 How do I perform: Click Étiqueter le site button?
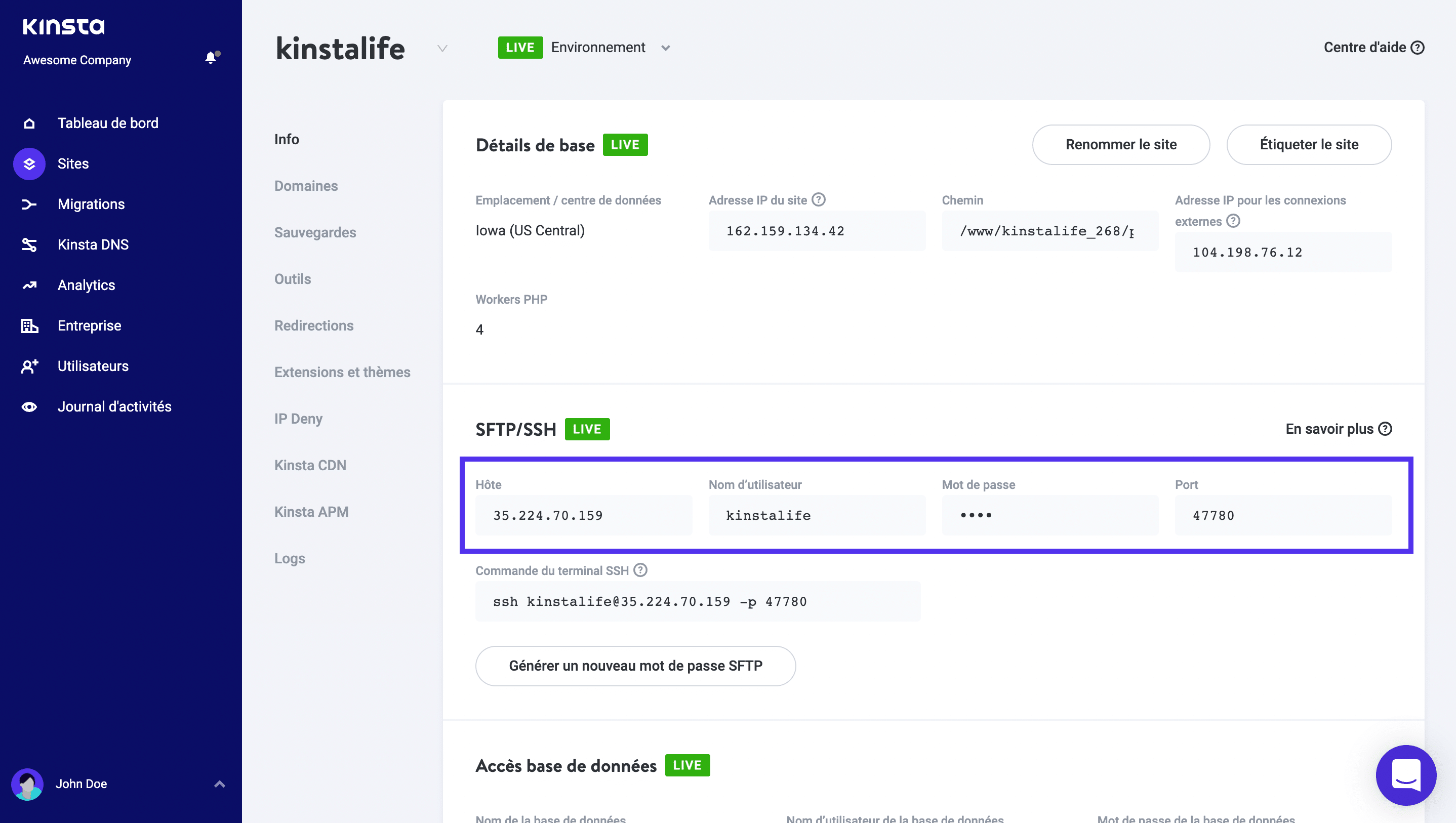tap(1309, 145)
